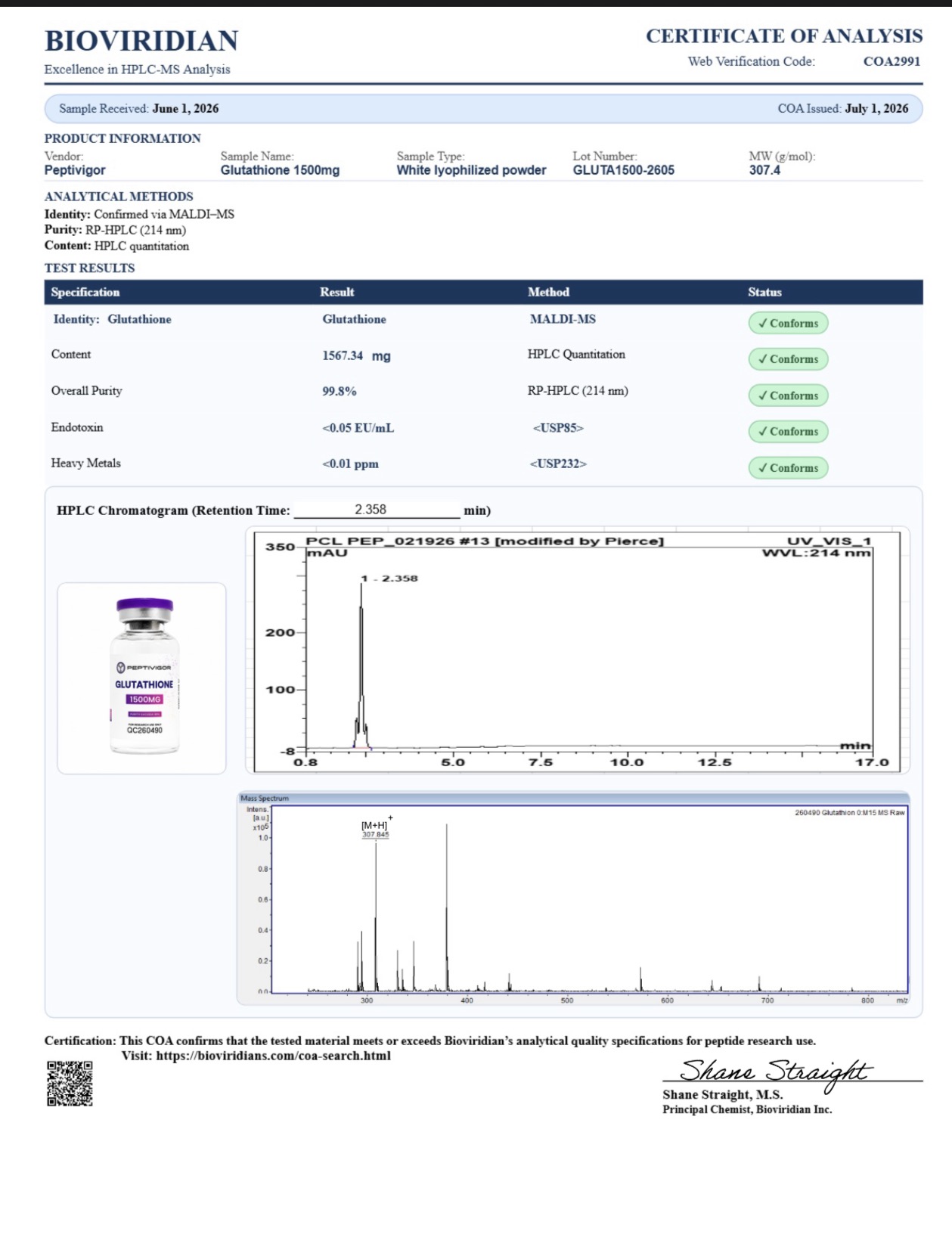Click the HPLC peak label 1 - 2.358
The height and width of the screenshot is (1247, 952).
tap(389, 579)
